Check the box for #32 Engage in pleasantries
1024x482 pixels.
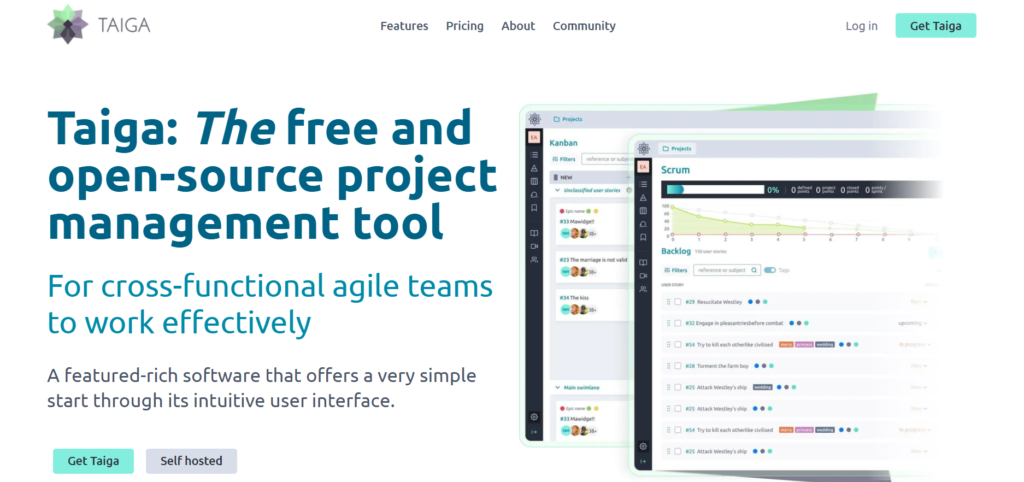(x=678, y=323)
